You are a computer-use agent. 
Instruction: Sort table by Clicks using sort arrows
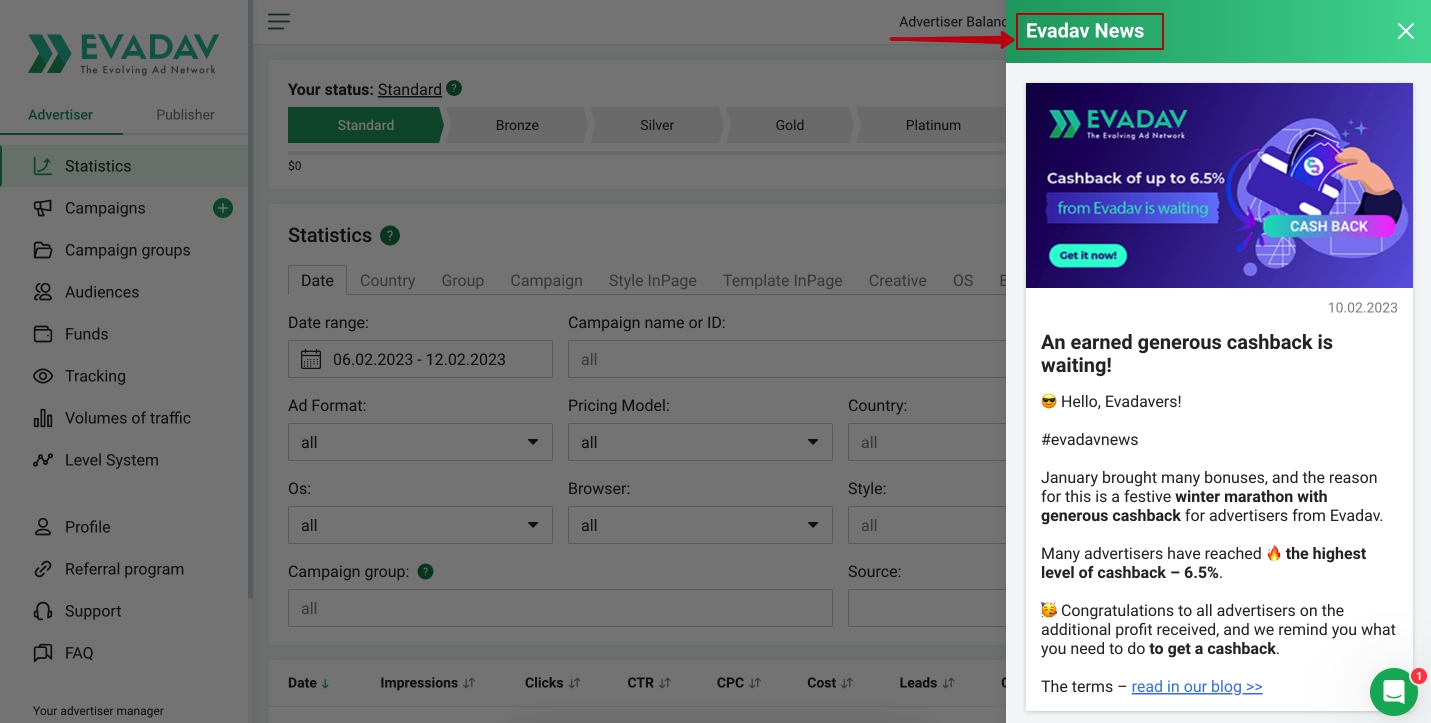tap(574, 683)
